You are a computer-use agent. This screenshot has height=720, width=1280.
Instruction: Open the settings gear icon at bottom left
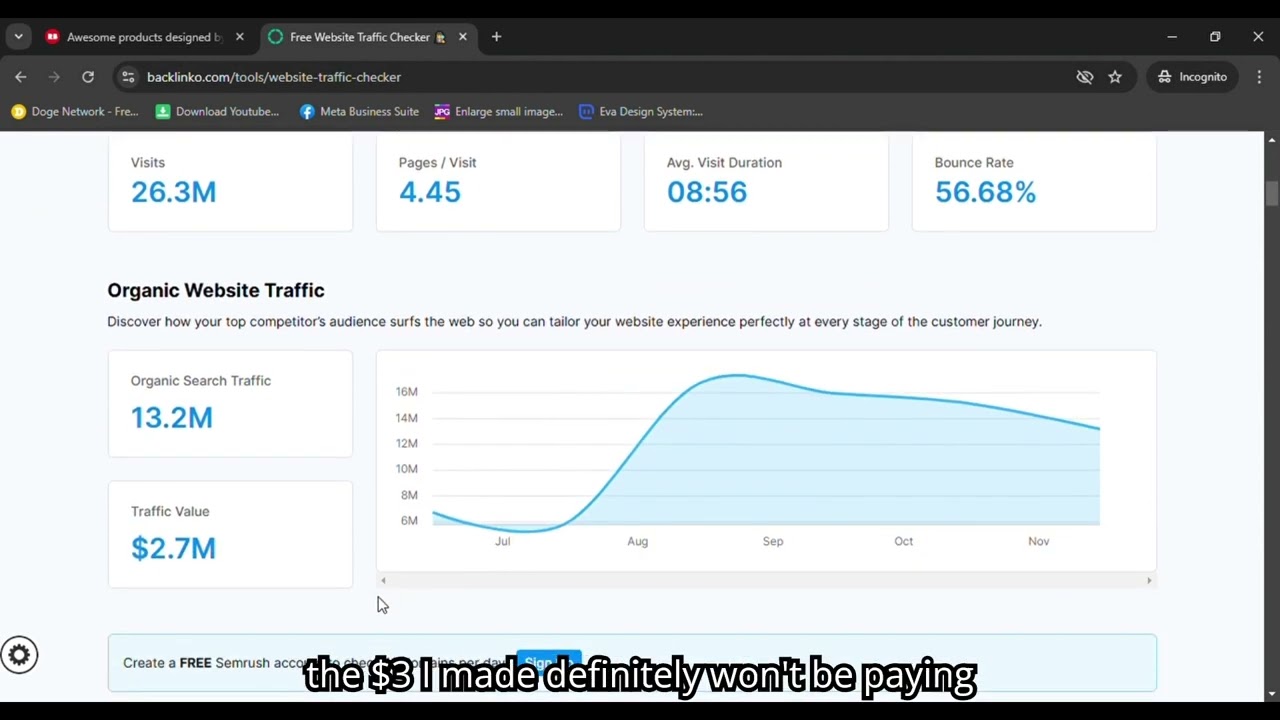coord(19,655)
